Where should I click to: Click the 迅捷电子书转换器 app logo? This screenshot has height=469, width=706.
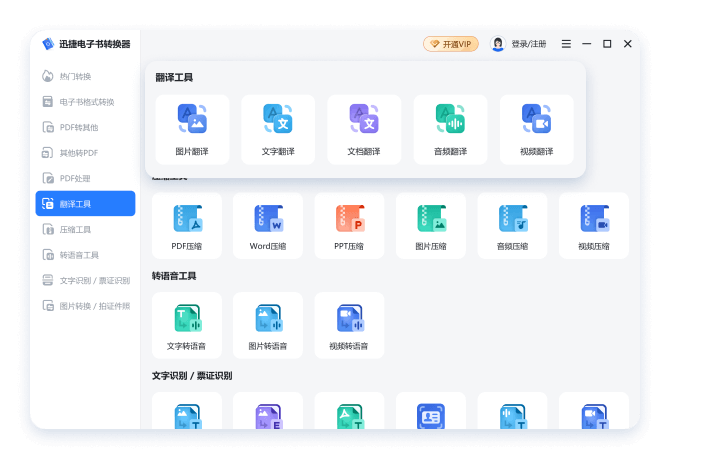(x=48, y=44)
